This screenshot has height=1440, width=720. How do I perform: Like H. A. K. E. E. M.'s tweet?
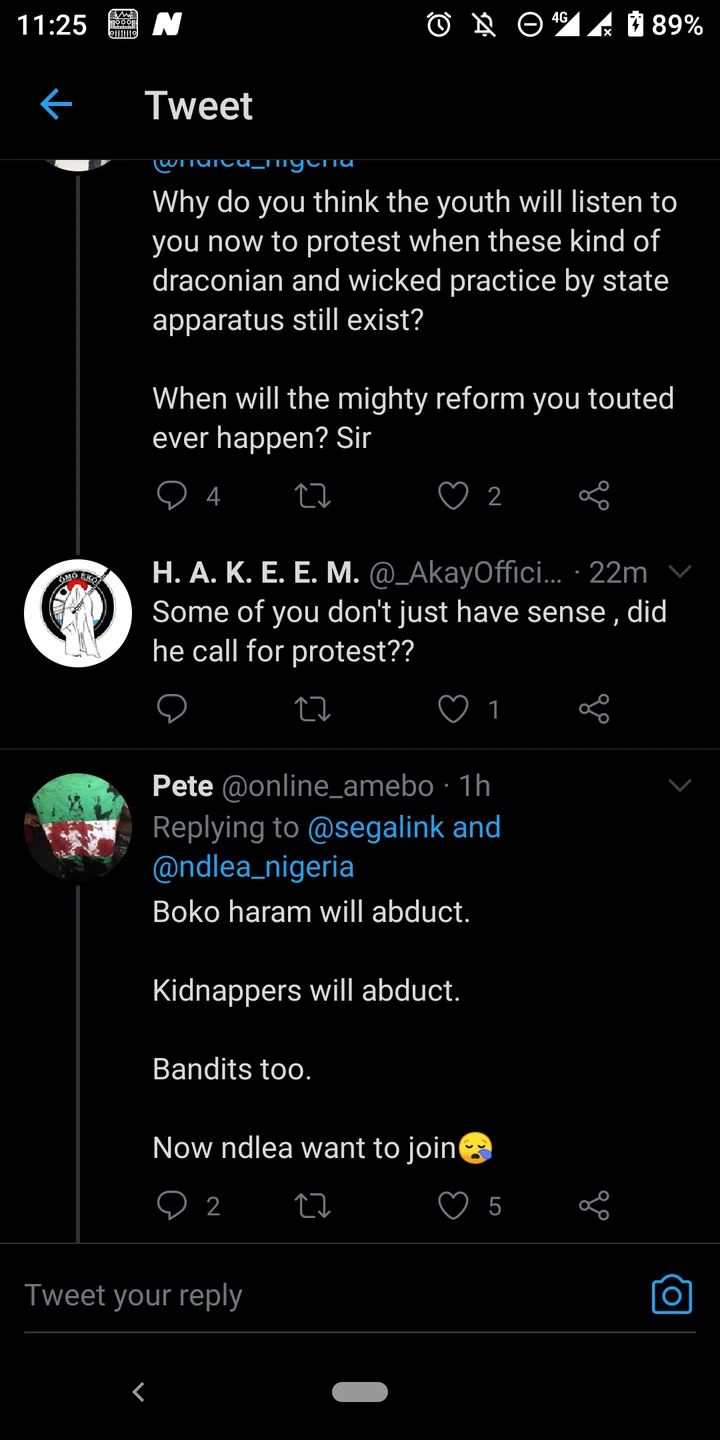pos(454,709)
